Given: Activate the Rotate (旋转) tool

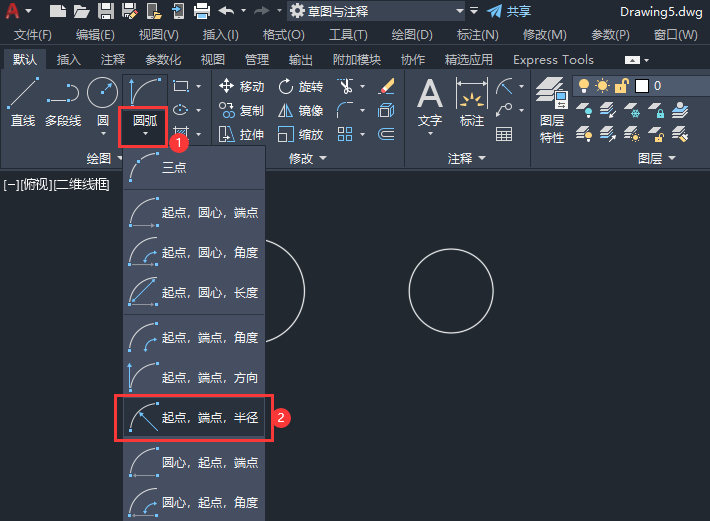Looking at the screenshot, I should [301, 86].
